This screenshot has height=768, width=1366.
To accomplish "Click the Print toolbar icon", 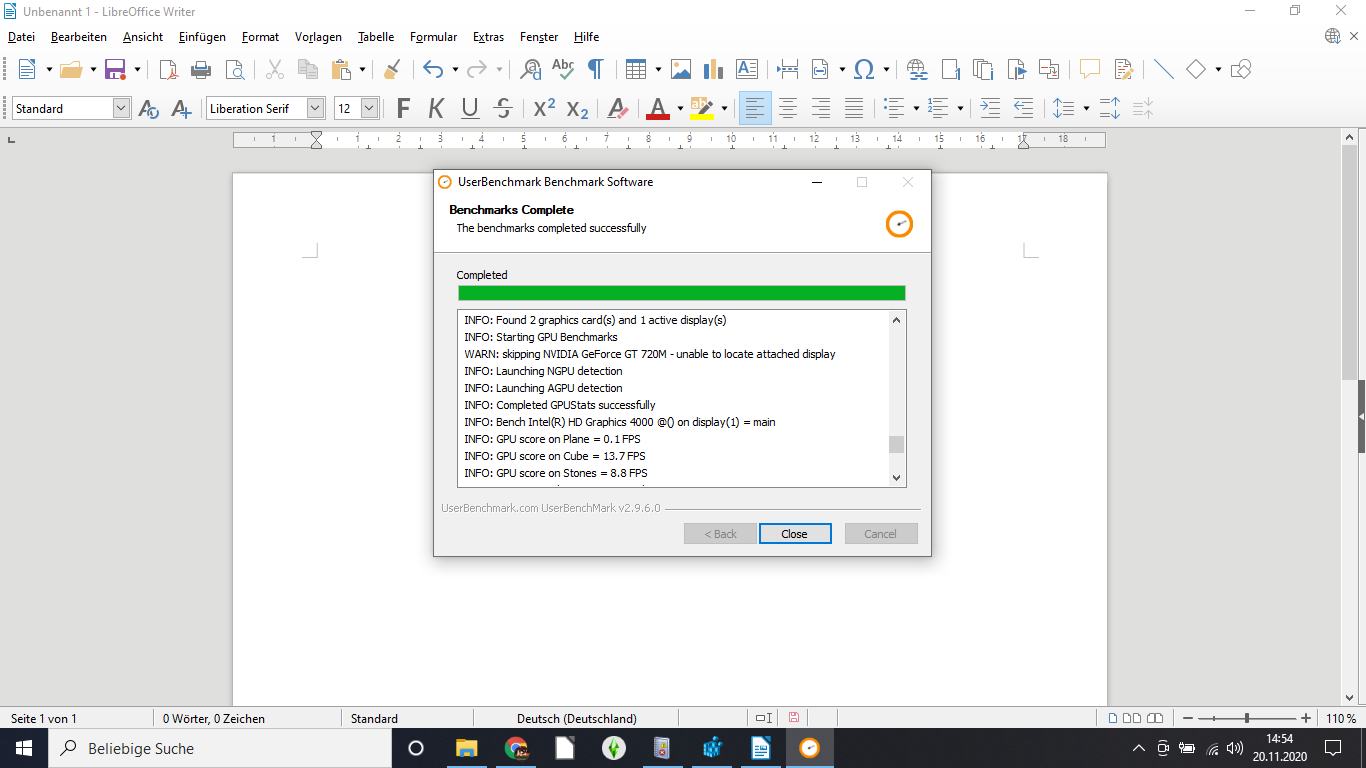I will tap(201, 69).
